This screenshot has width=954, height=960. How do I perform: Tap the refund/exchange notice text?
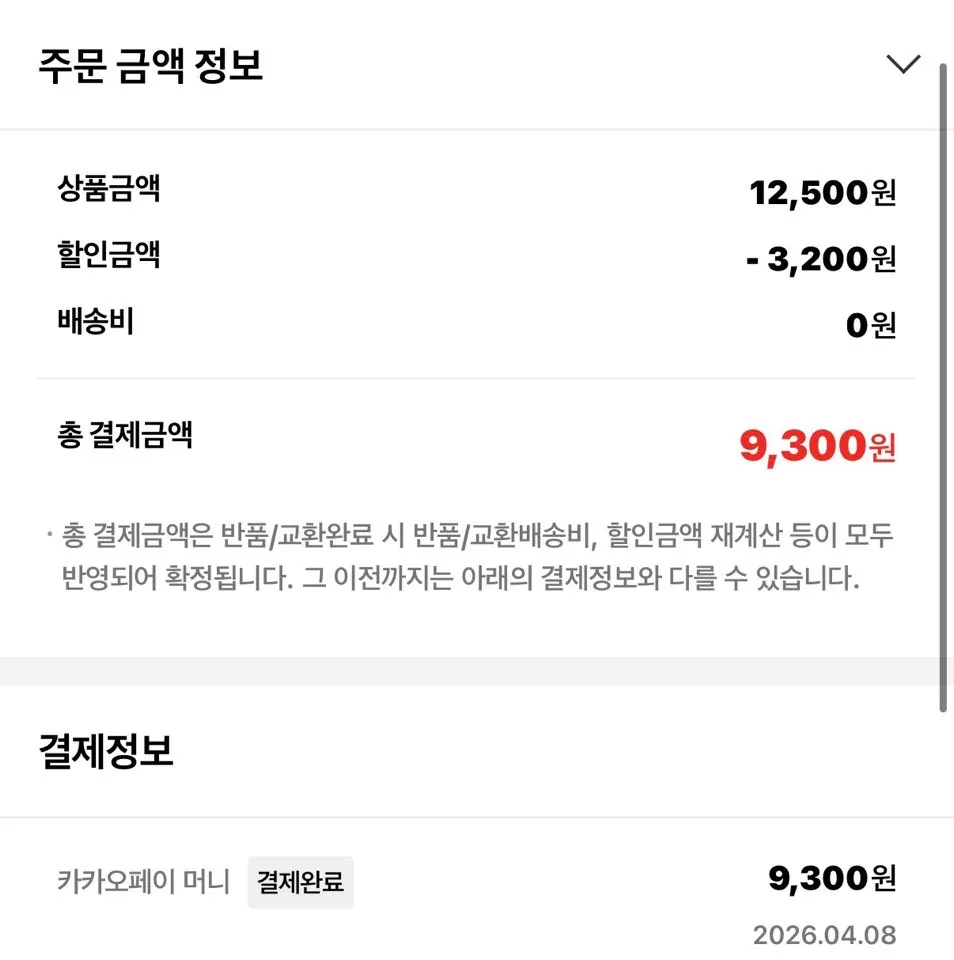[x=470, y=557]
